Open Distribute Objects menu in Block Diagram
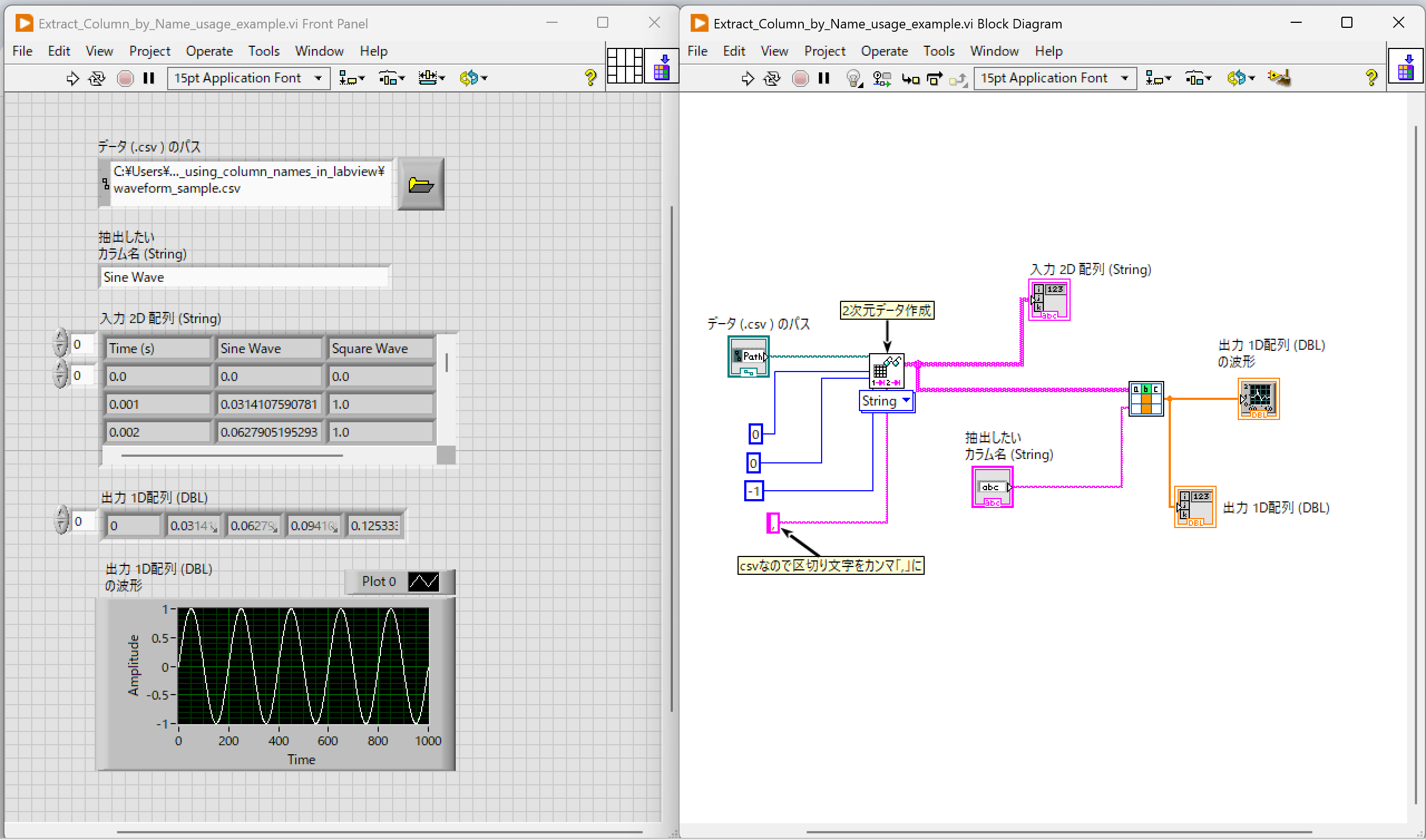Viewport: 1426px width, 840px height. coord(1198,78)
